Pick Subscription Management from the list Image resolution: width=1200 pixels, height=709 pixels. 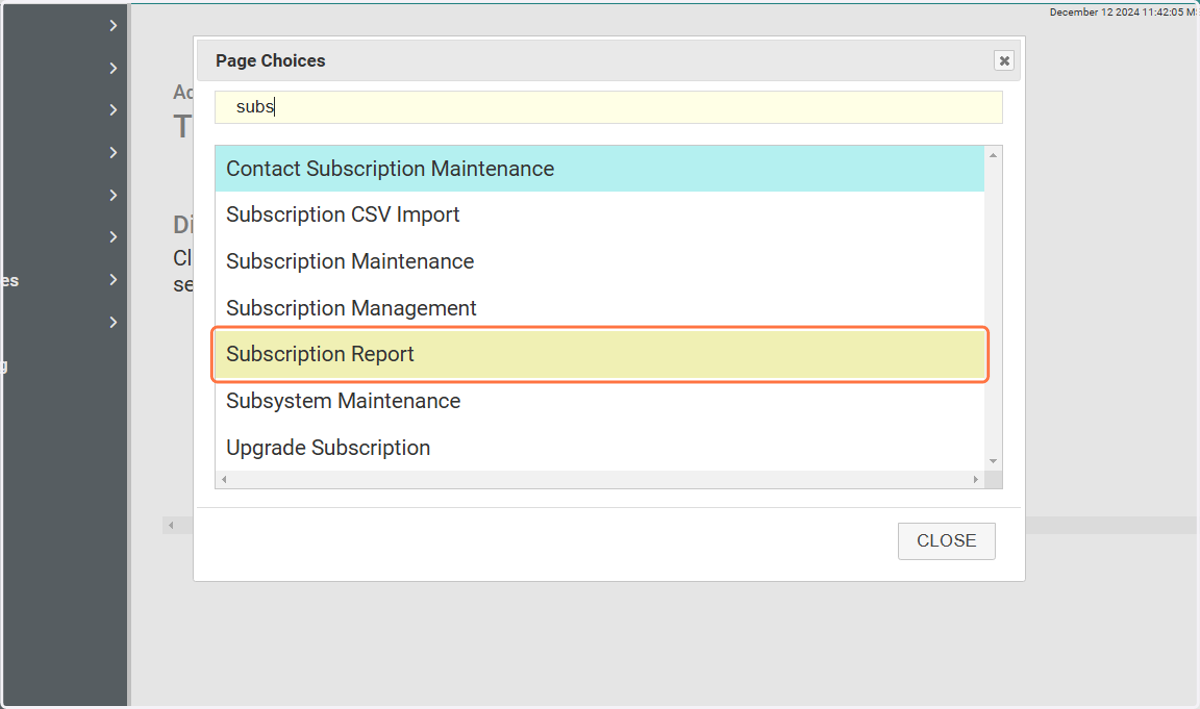[x=600, y=308]
